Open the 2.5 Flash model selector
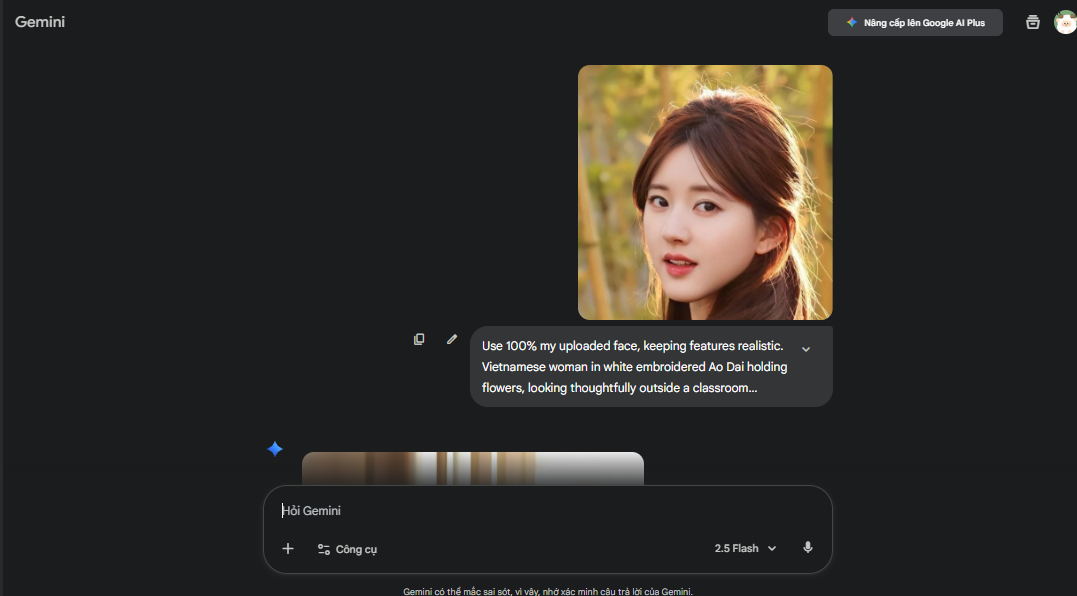 click(x=744, y=548)
